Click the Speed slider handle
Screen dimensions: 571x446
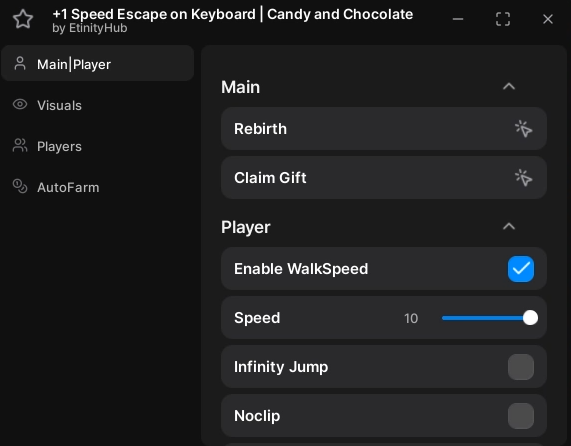pos(530,318)
